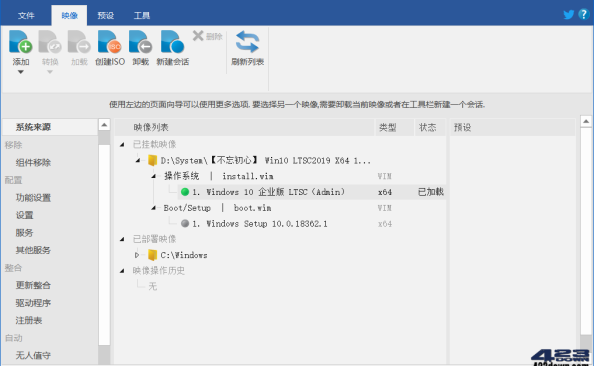Select the 操作系统 | install.wim row
The width and height of the screenshot is (594, 366).
[x=218, y=176]
